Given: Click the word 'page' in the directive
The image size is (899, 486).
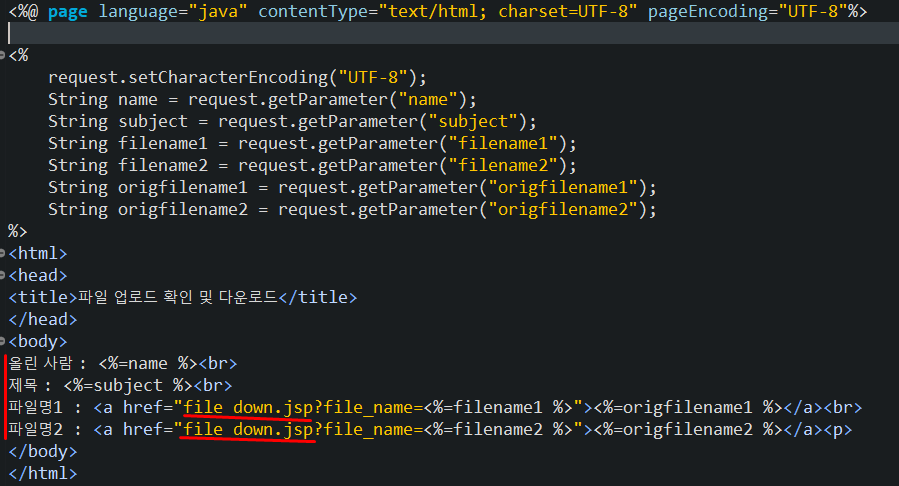Looking at the screenshot, I should tap(68, 11).
